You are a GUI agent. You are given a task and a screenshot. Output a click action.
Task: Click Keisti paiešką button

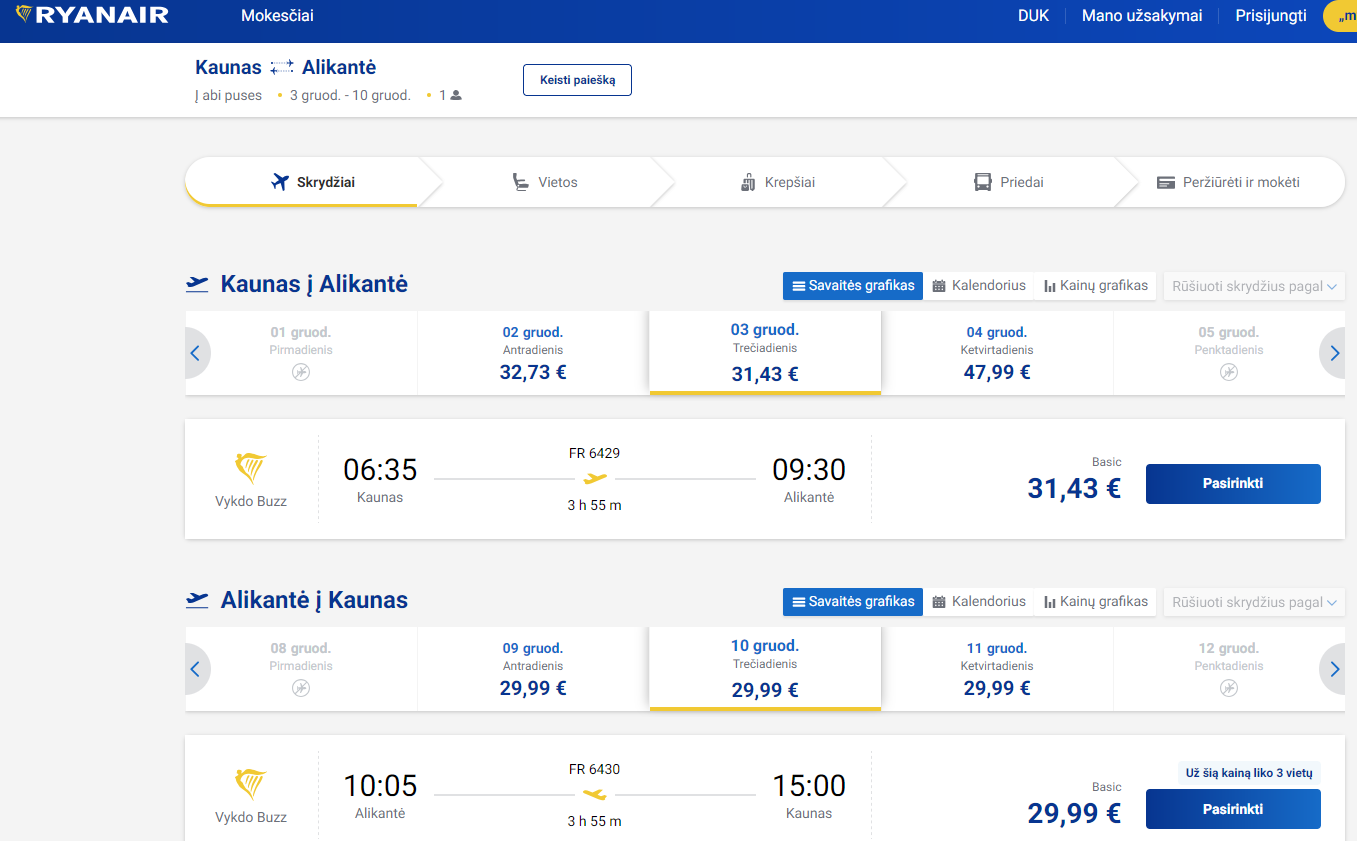[x=577, y=80]
